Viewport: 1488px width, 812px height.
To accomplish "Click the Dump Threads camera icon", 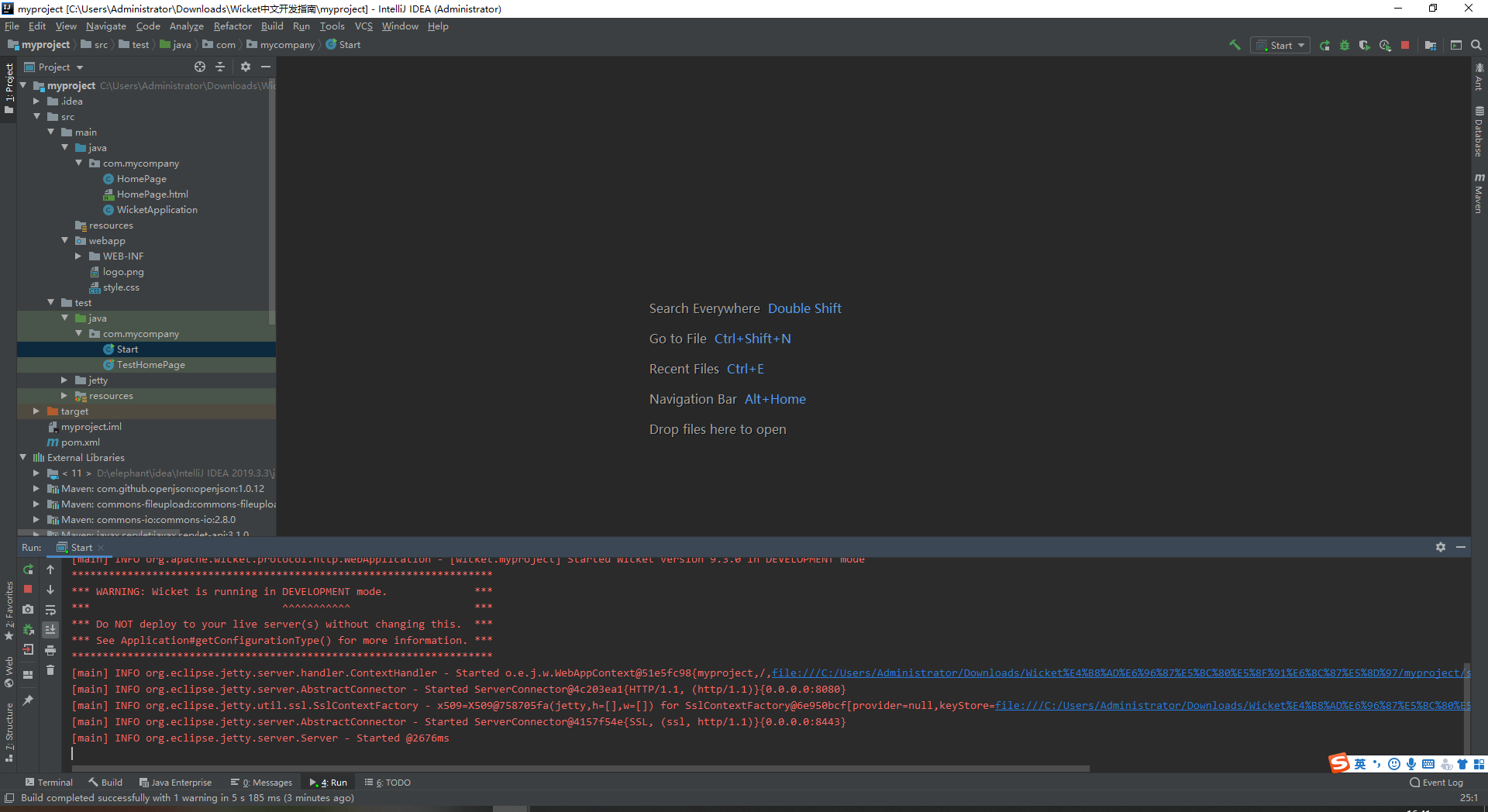I will (x=28, y=610).
